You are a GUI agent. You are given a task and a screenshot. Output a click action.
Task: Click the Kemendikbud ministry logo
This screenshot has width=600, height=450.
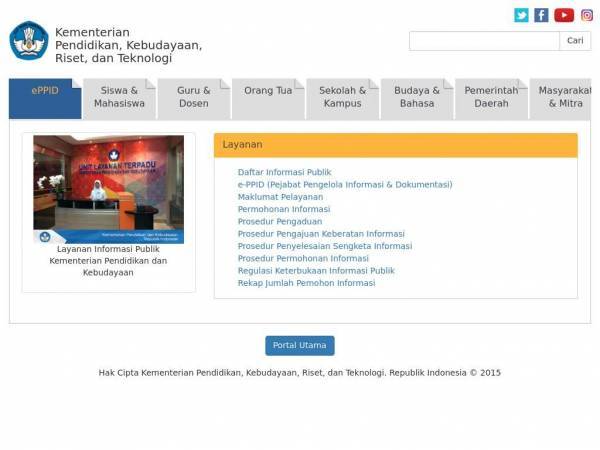click(29, 41)
